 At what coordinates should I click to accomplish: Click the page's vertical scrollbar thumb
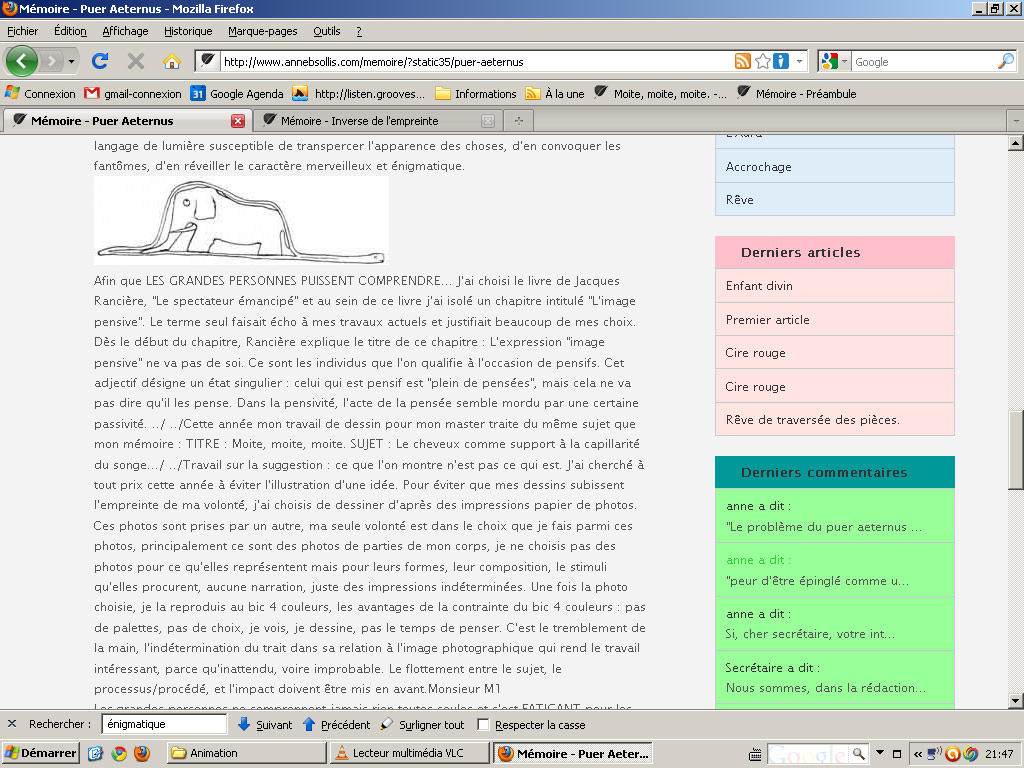(x=1016, y=449)
